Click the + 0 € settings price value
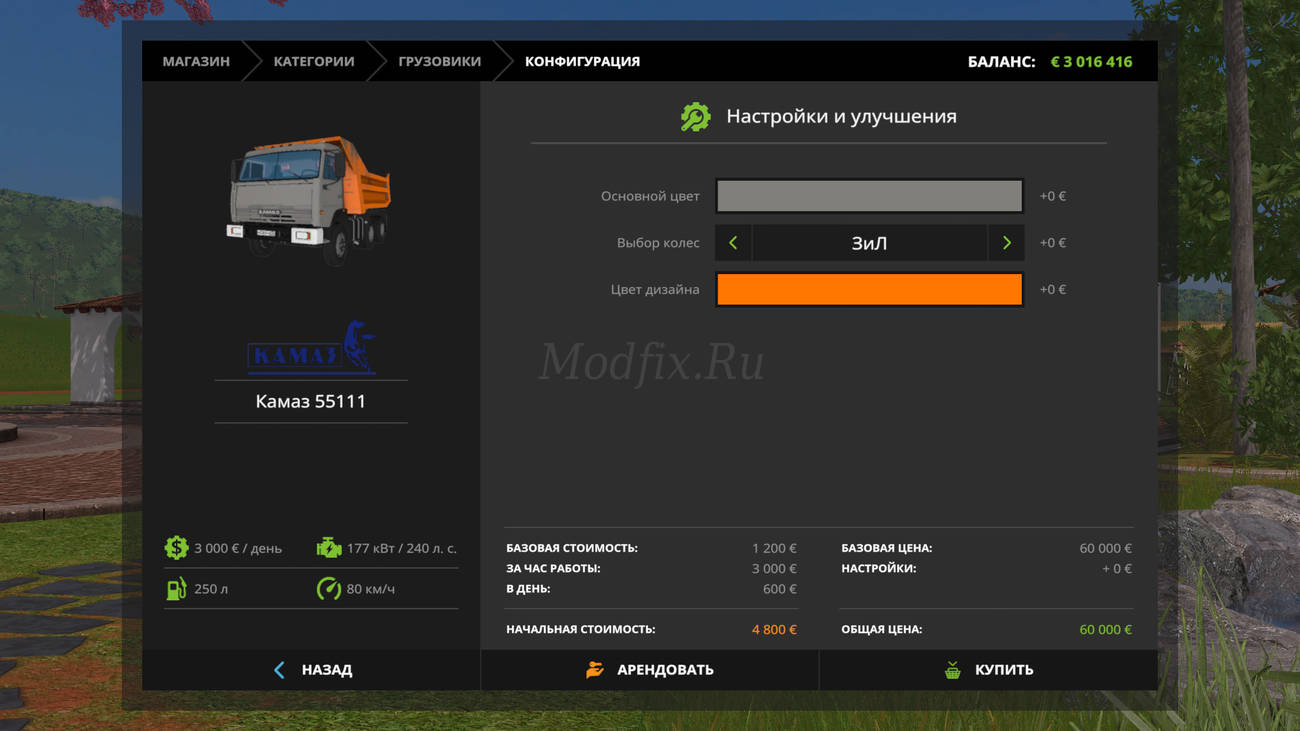 click(x=1117, y=568)
